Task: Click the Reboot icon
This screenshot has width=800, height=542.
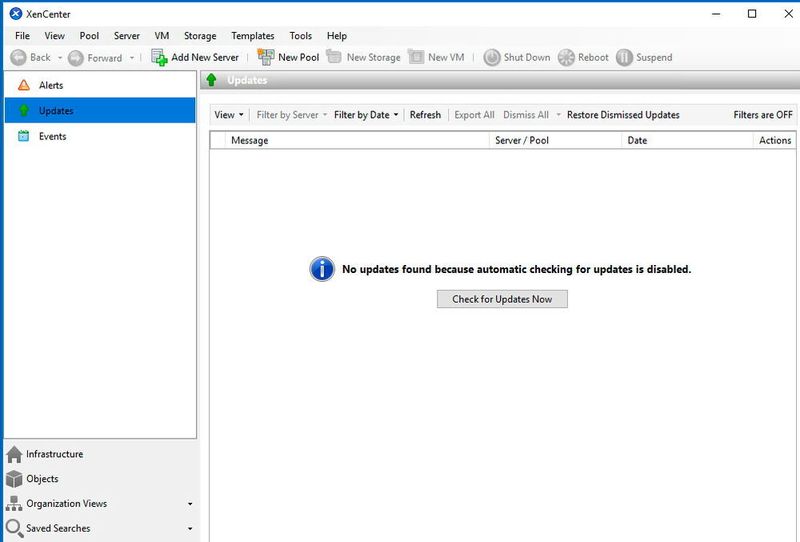Action: click(x=566, y=57)
